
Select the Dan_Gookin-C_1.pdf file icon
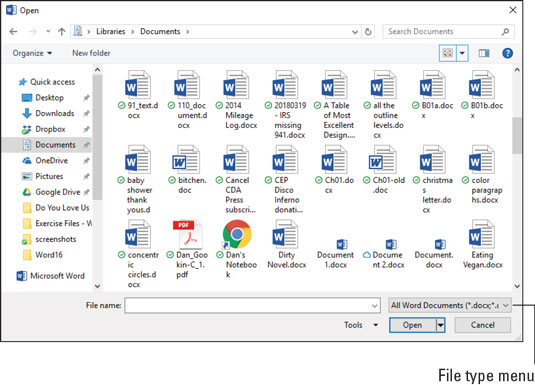point(187,235)
